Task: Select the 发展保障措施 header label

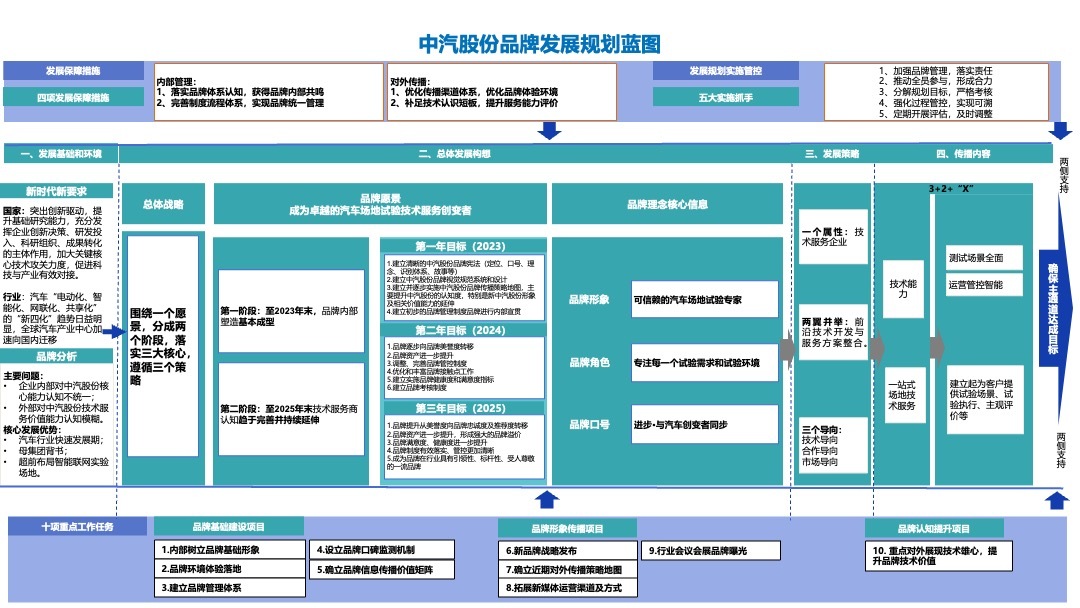Action: coord(72,72)
